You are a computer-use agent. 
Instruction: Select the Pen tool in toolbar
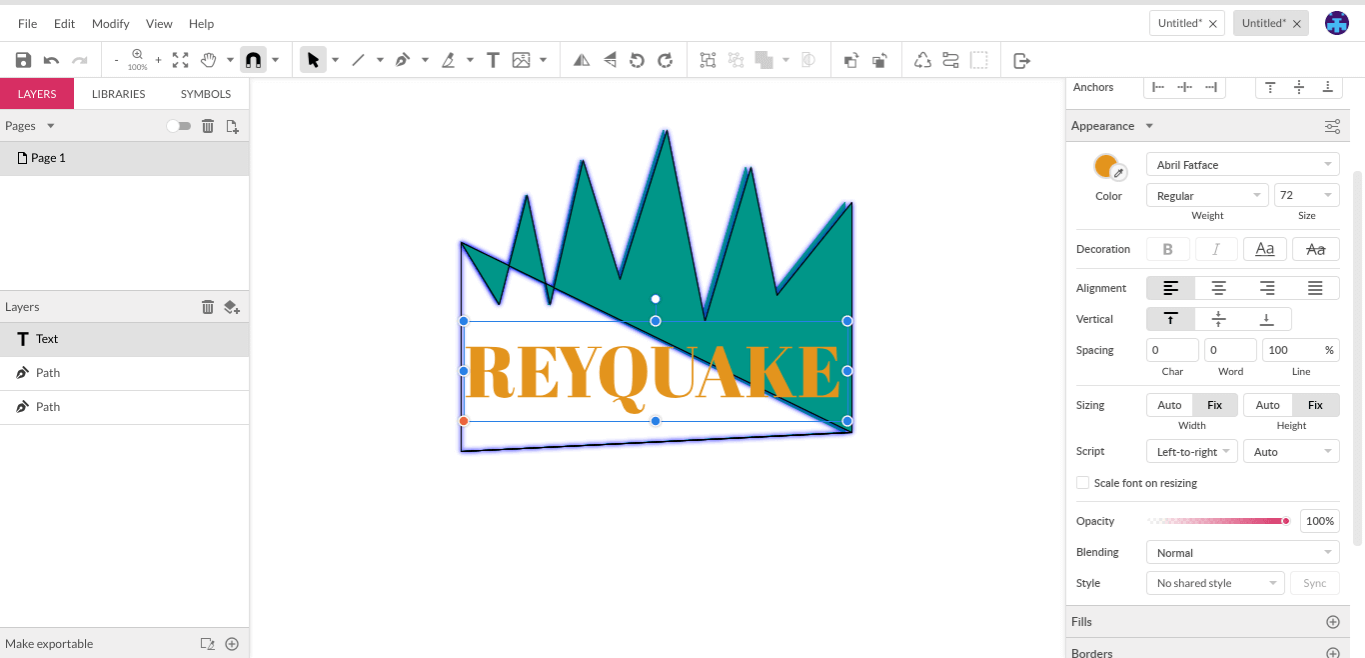(x=403, y=60)
